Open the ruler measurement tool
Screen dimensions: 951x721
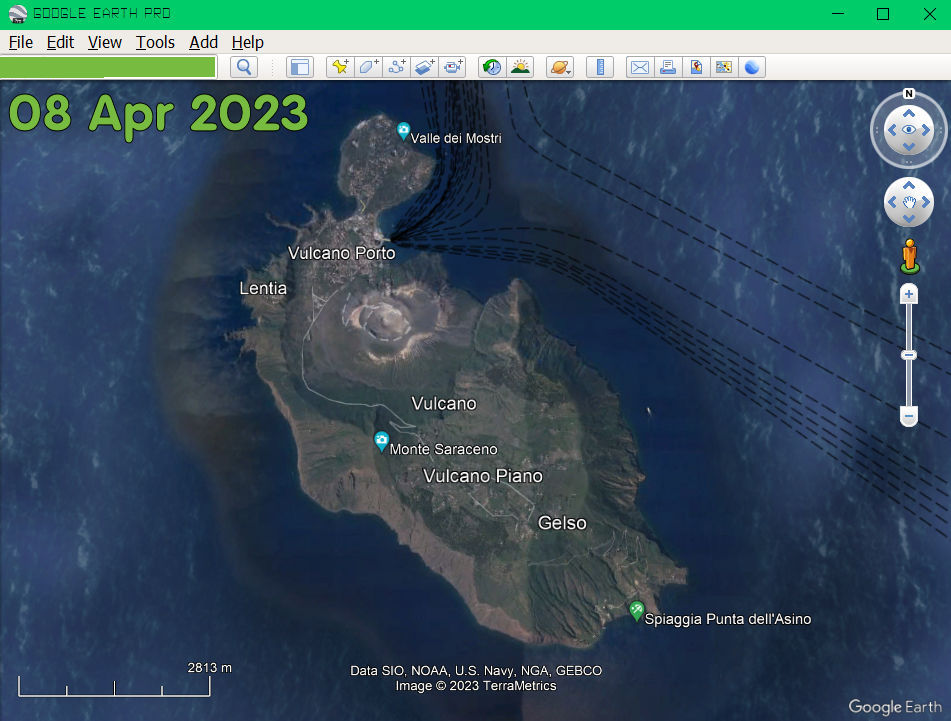[600, 67]
